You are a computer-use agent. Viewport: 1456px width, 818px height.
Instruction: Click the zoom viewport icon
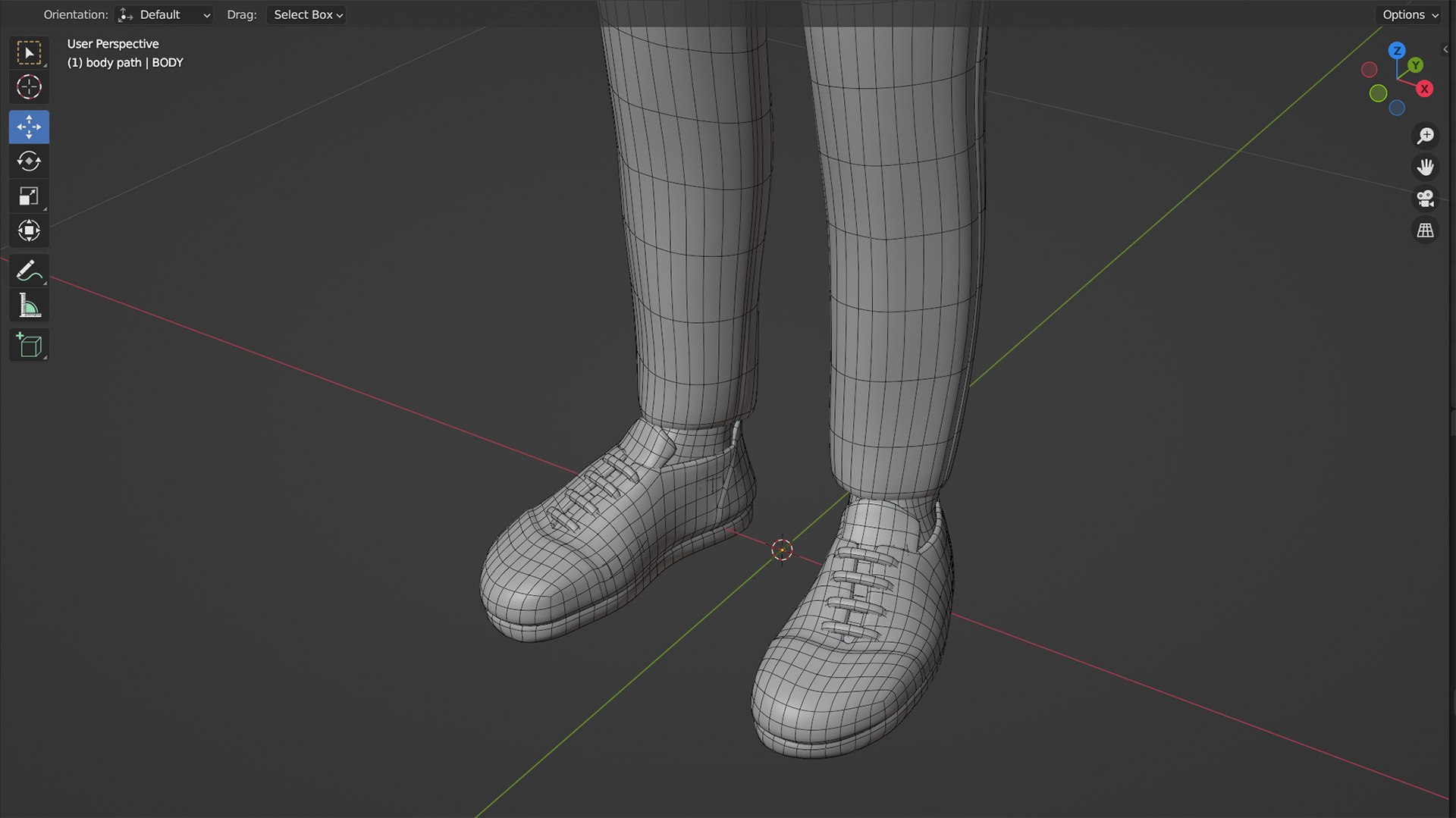(1426, 136)
